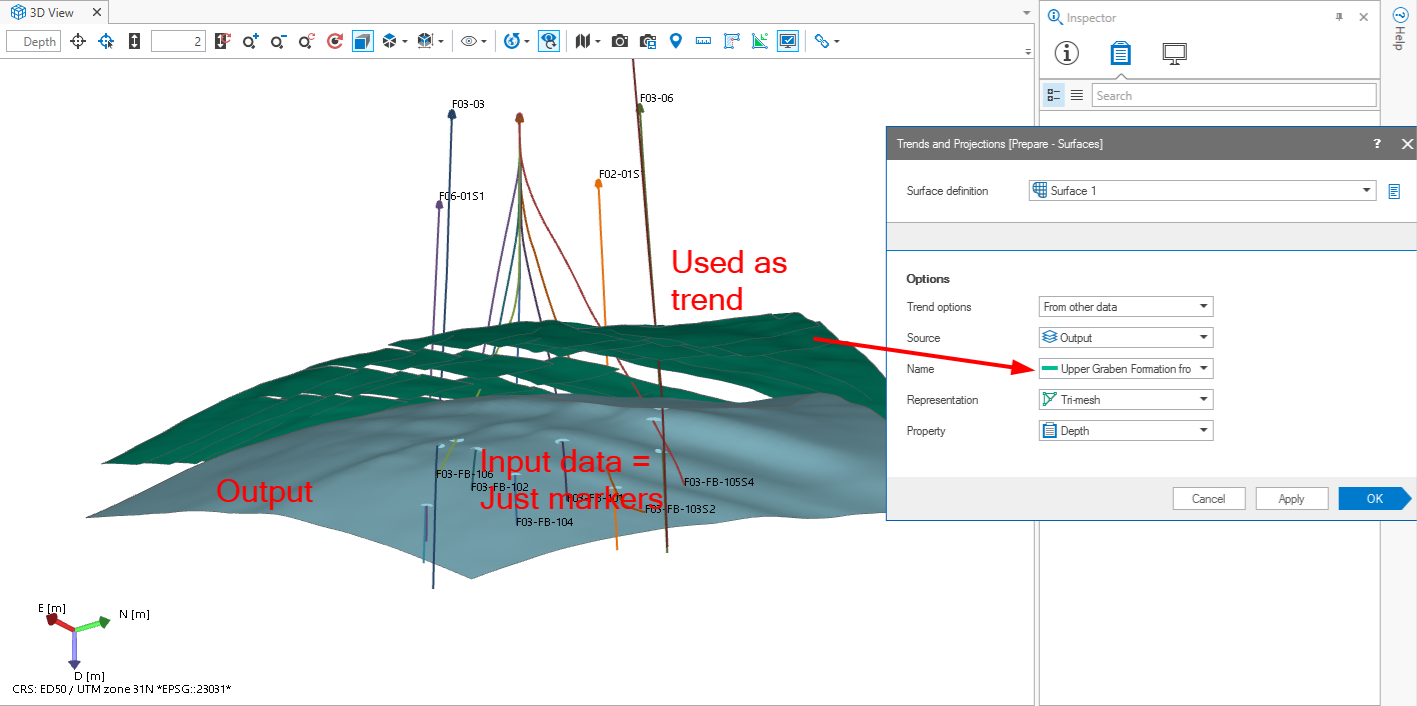Click the red circular reset view icon
Screen dimensions: 1417x706
[335, 41]
